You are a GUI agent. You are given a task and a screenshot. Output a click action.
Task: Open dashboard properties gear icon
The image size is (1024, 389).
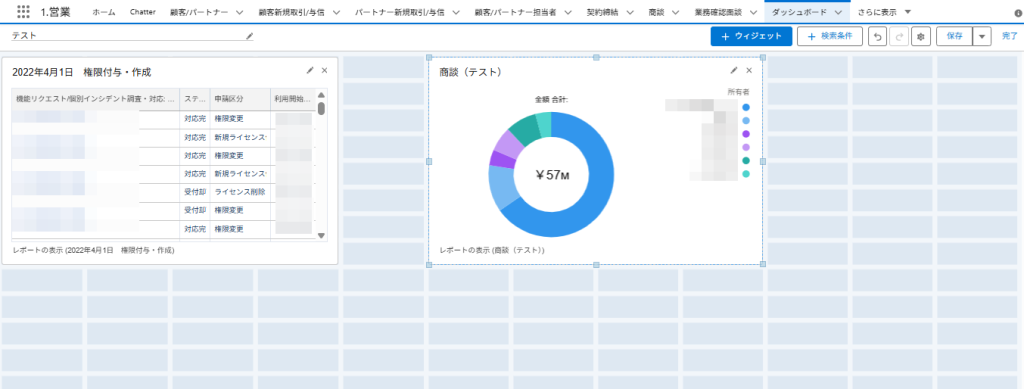pos(921,37)
